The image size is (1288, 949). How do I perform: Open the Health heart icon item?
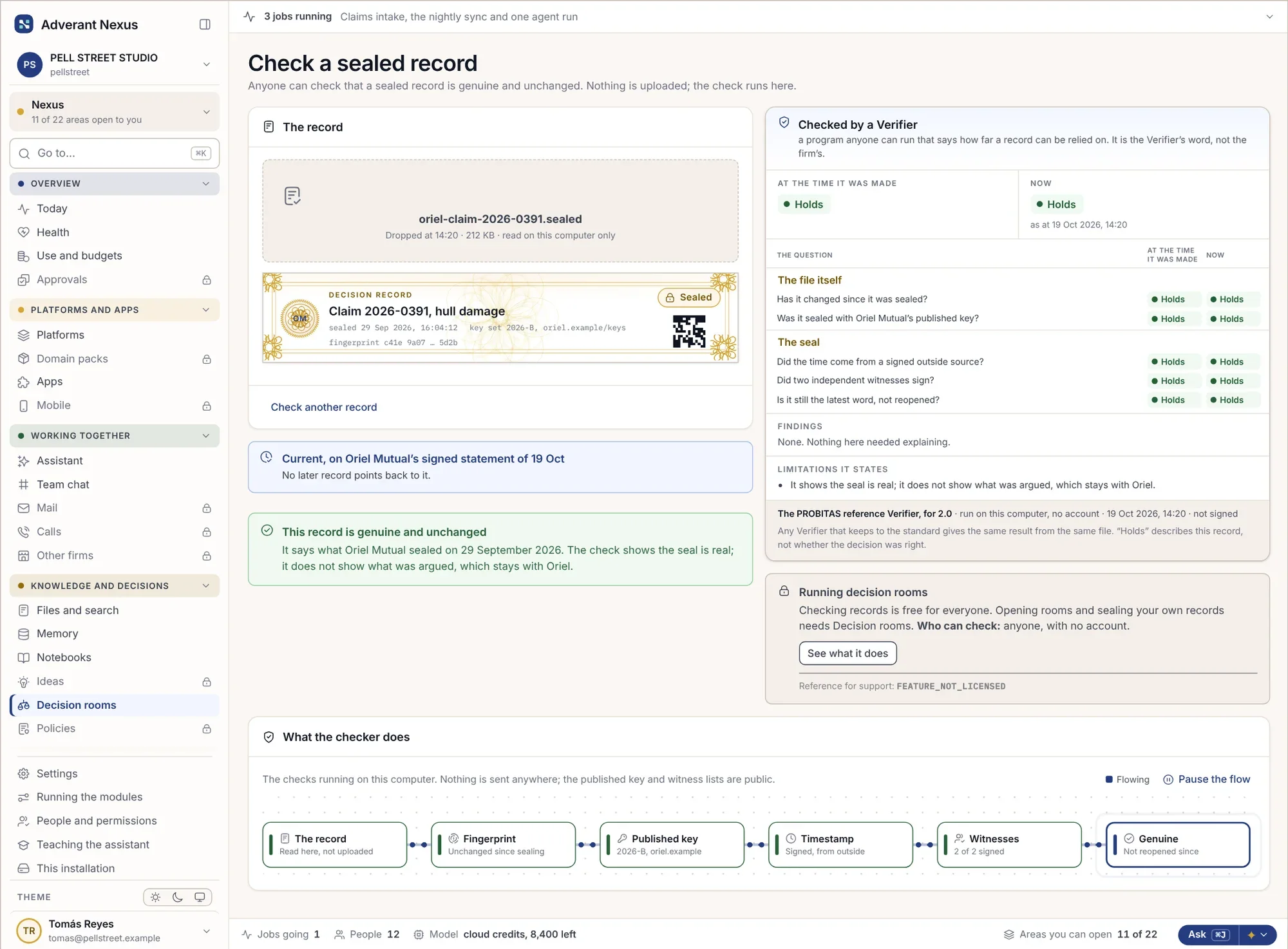click(x=24, y=232)
